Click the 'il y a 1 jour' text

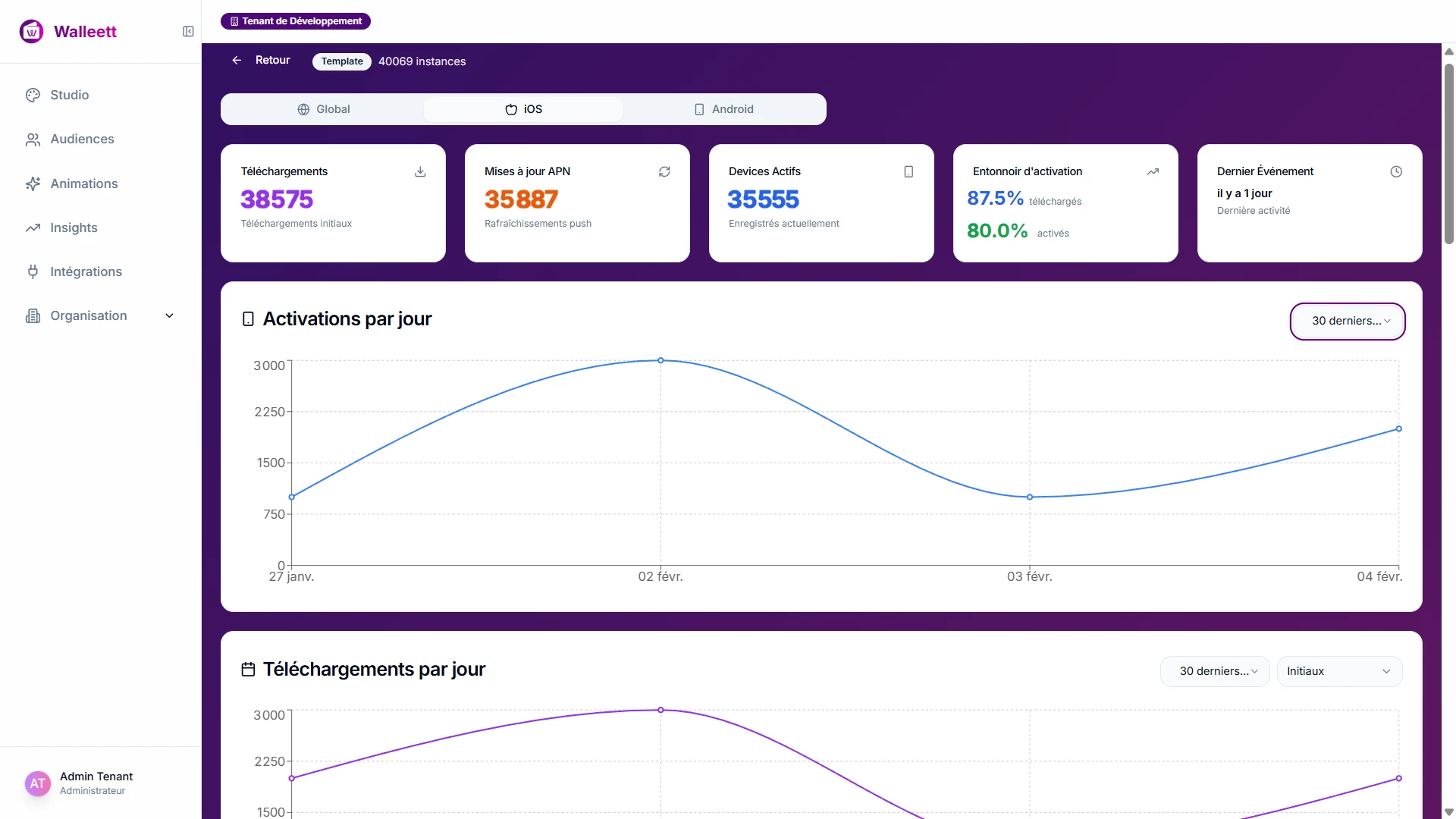pyautogui.click(x=1244, y=193)
